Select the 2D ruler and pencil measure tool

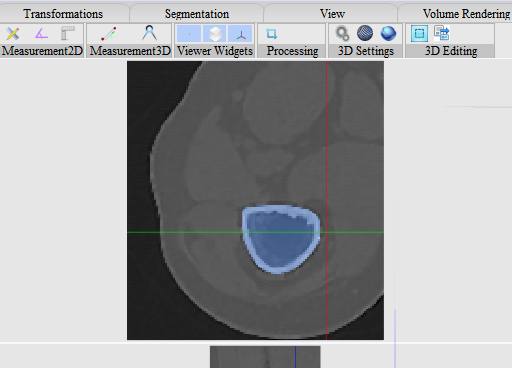(x=13, y=34)
